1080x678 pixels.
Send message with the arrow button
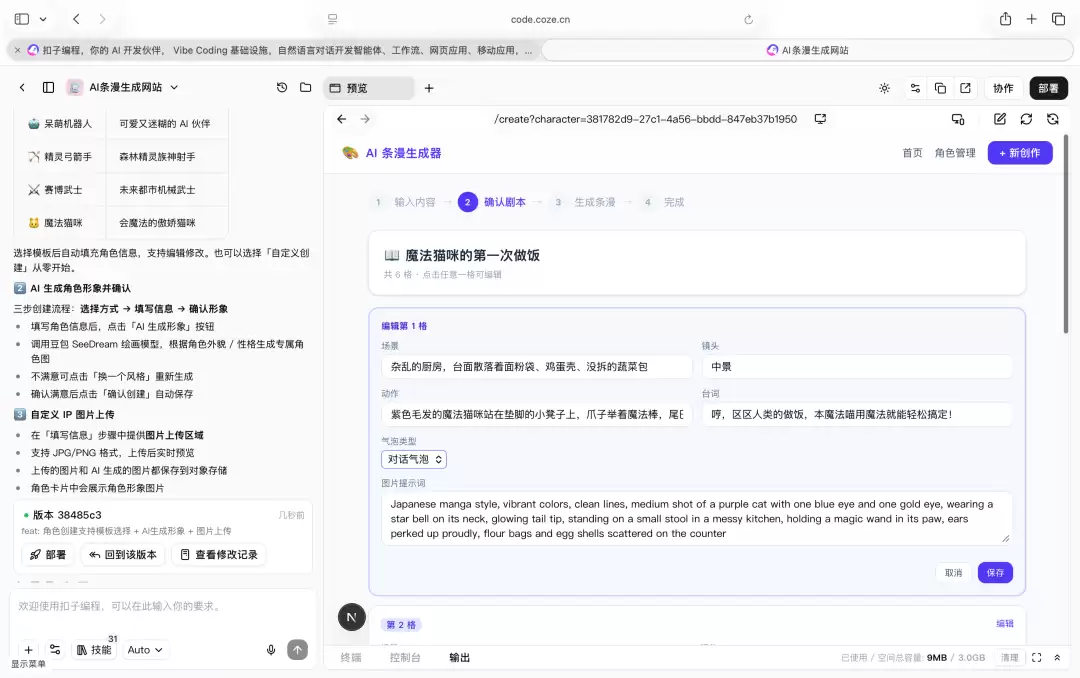tap(298, 650)
